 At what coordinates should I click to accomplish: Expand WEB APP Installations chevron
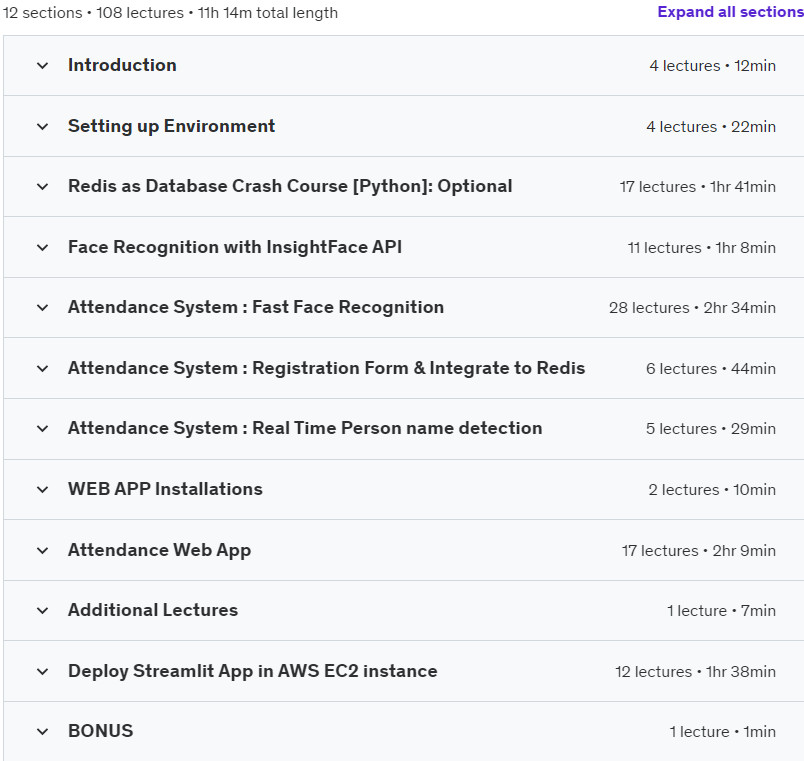tap(43, 490)
